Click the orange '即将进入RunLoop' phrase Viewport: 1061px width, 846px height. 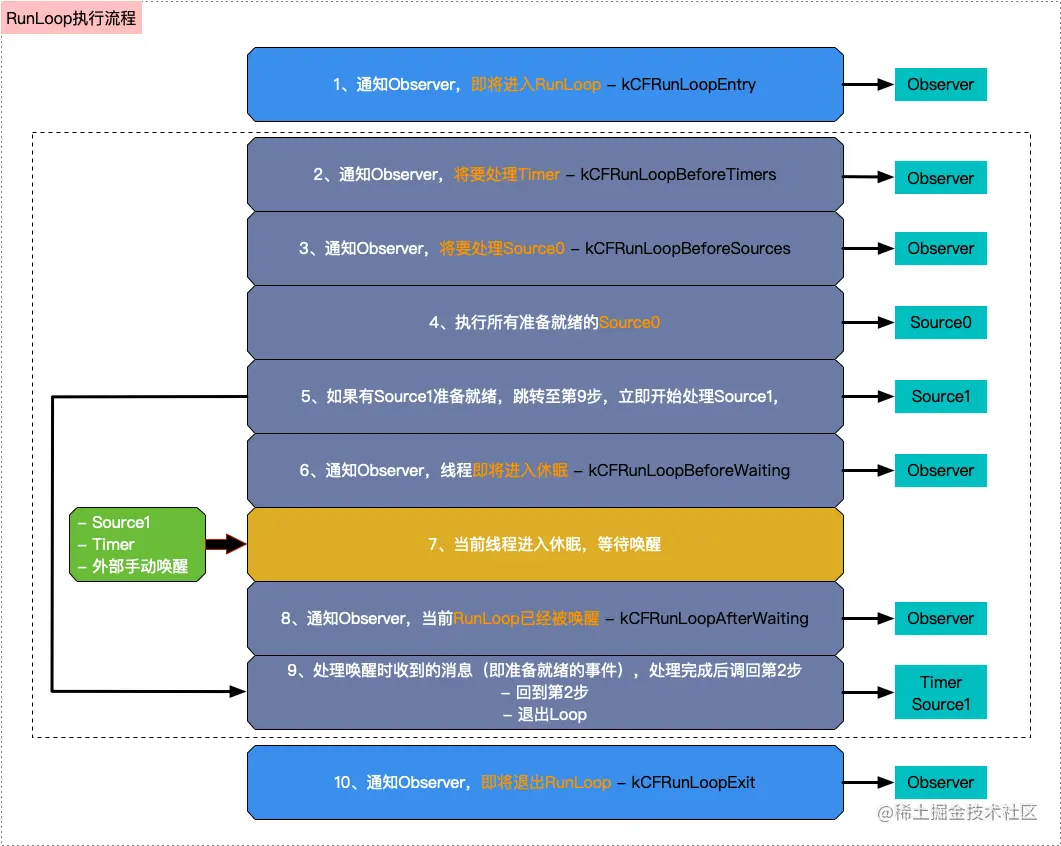[536, 85]
